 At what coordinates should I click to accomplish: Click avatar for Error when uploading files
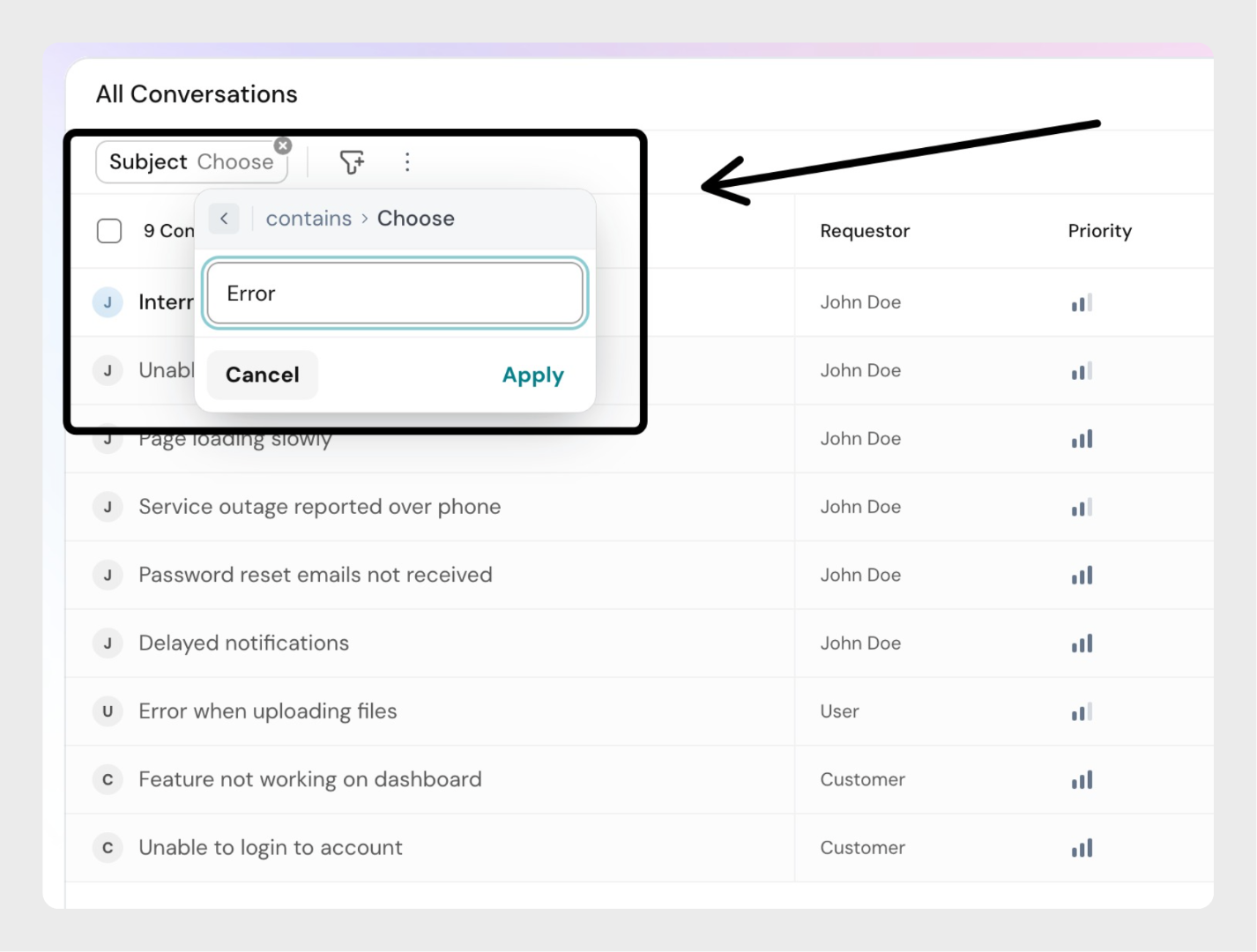(108, 711)
